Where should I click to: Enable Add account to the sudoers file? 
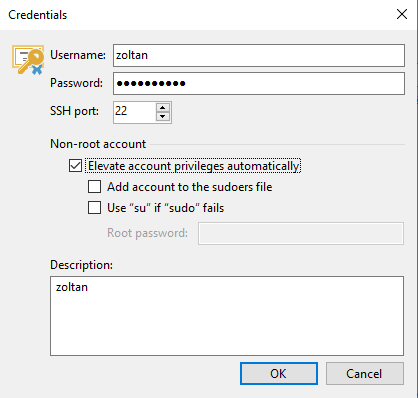pos(94,187)
